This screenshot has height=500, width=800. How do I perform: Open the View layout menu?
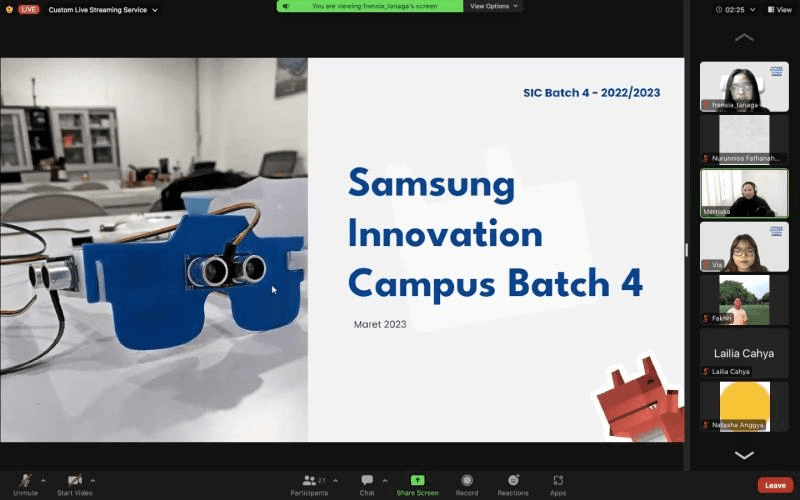pyautogui.click(x=780, y=9)
